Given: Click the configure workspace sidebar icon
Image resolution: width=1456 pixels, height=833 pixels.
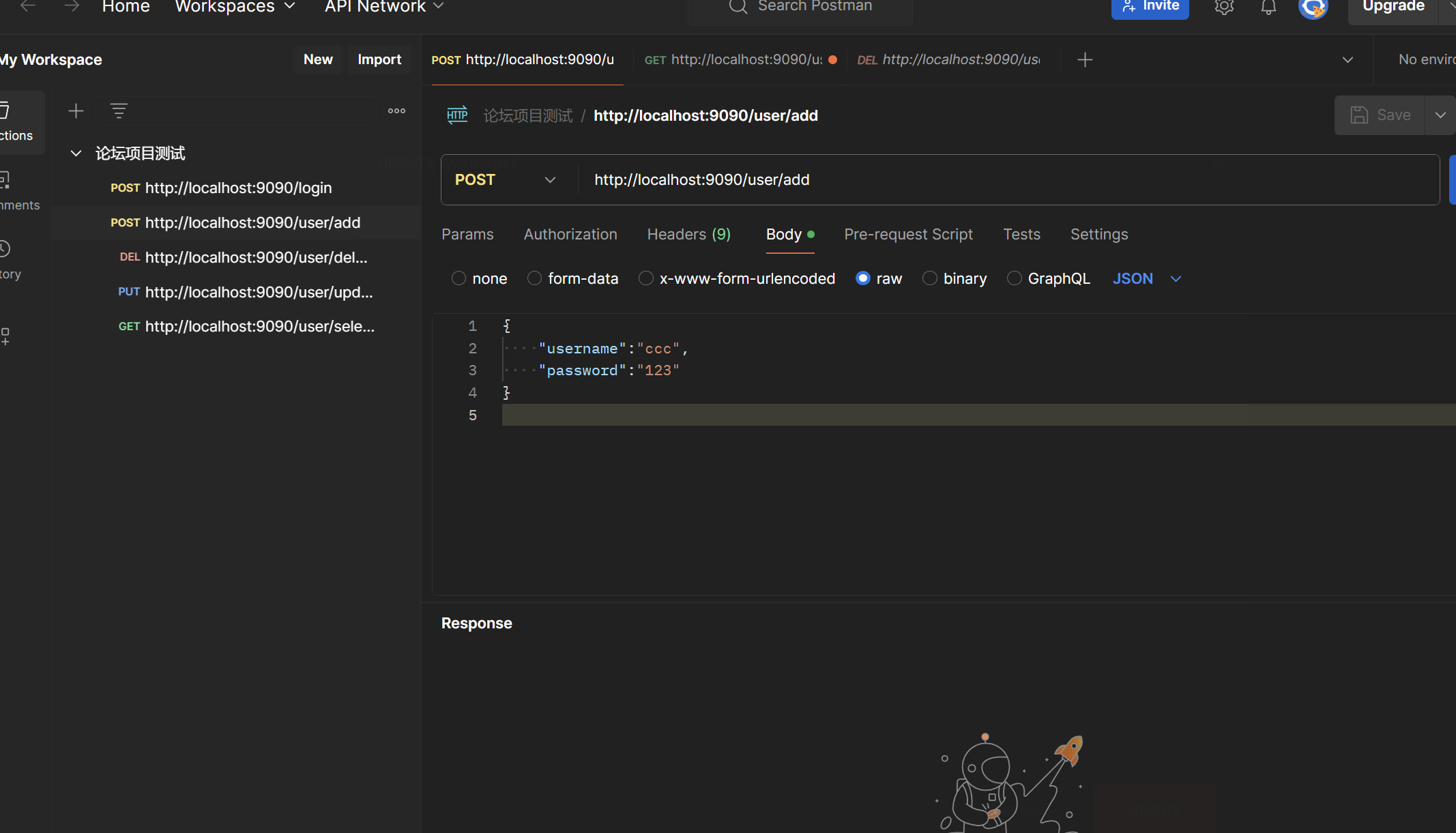Looking at the screenshot, I should click(5, 336).
